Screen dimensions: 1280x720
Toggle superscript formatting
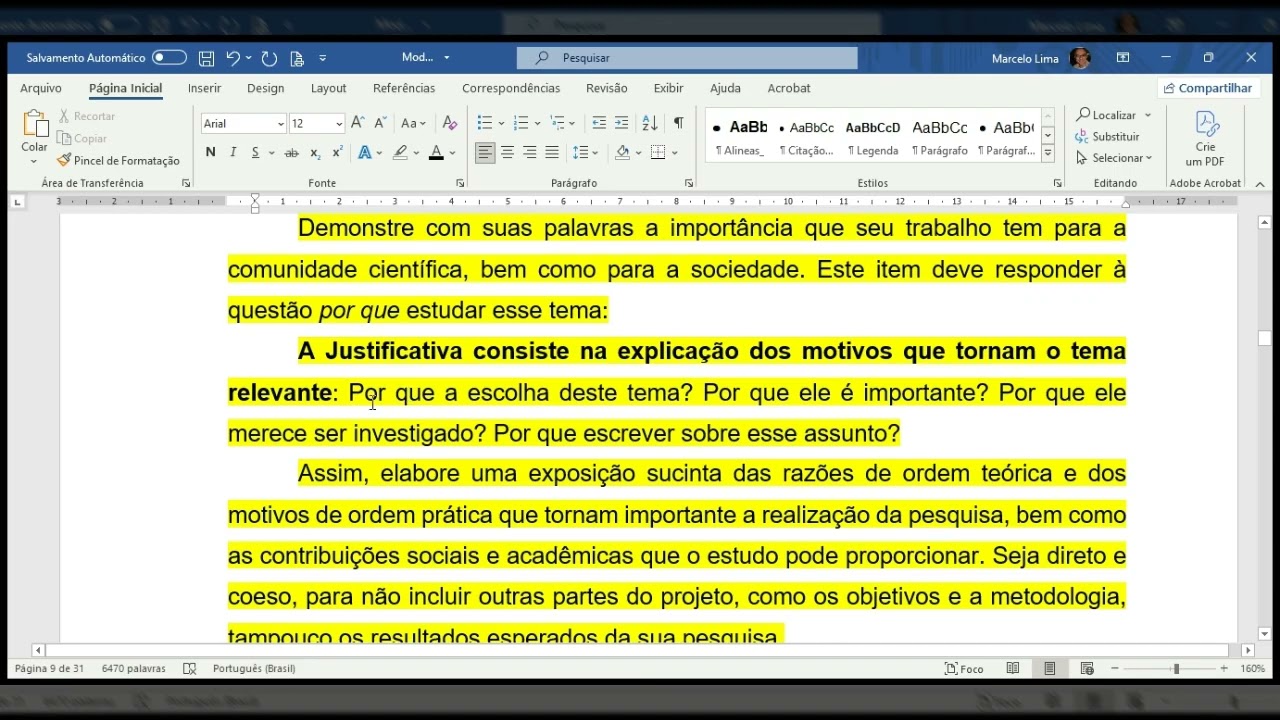pyautogui.click(x=337, y=152)
